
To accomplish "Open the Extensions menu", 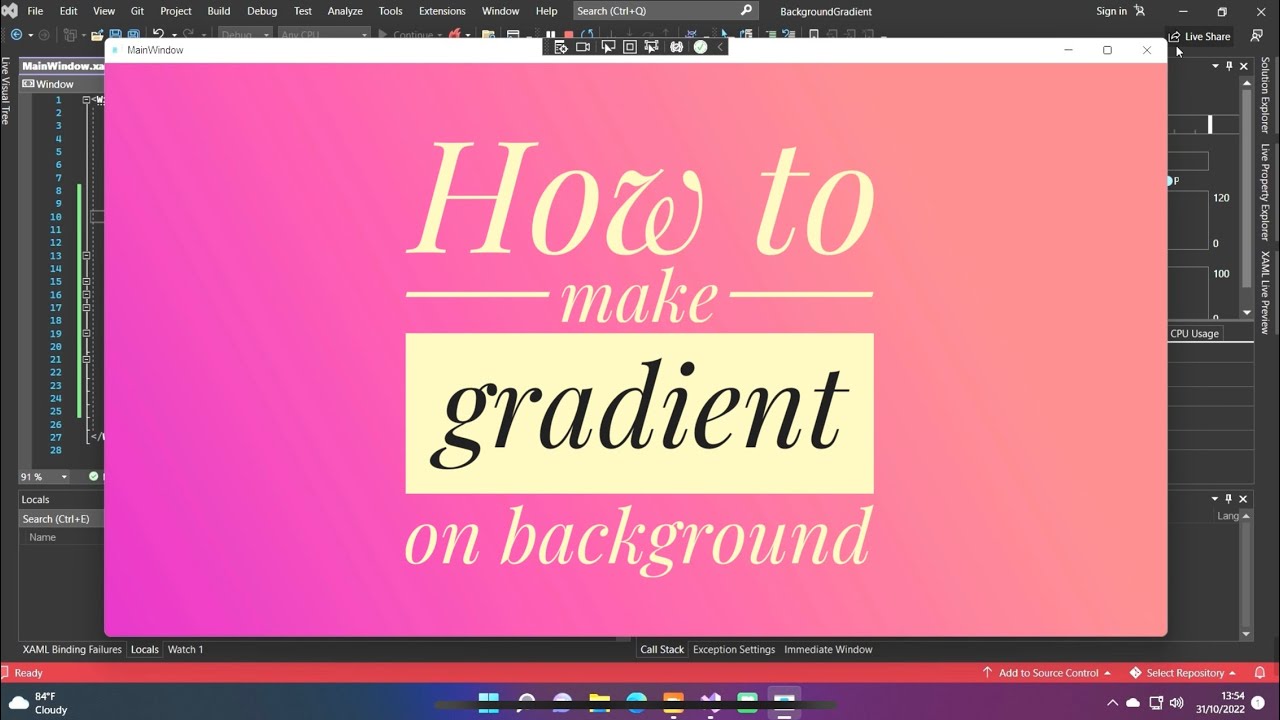I will click(x=442, y=11).
